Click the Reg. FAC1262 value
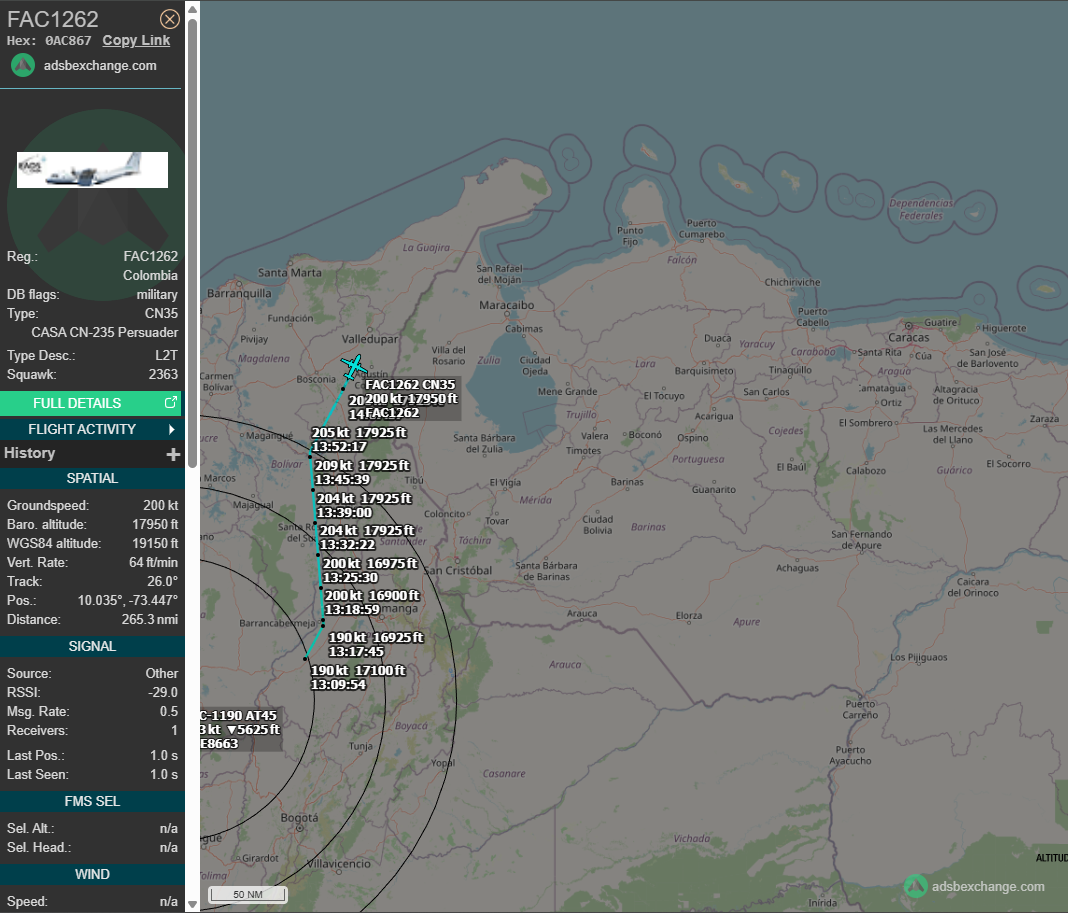 151,256
